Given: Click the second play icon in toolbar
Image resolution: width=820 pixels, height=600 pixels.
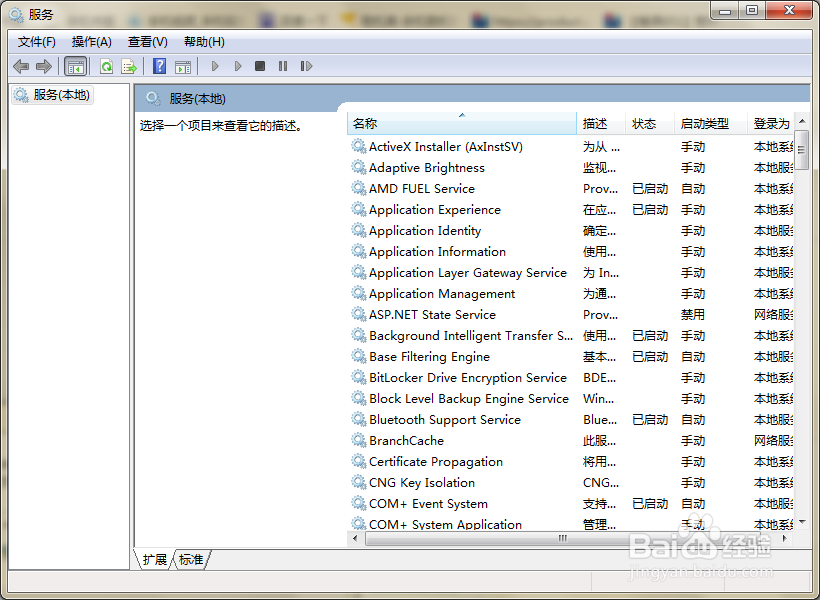Looking at the screenshot, I should (x=238, y=66).
